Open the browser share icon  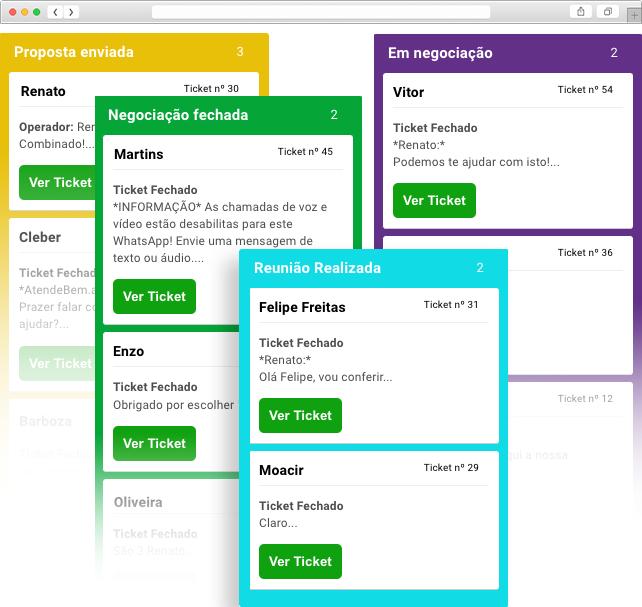[x=581, y=12]
